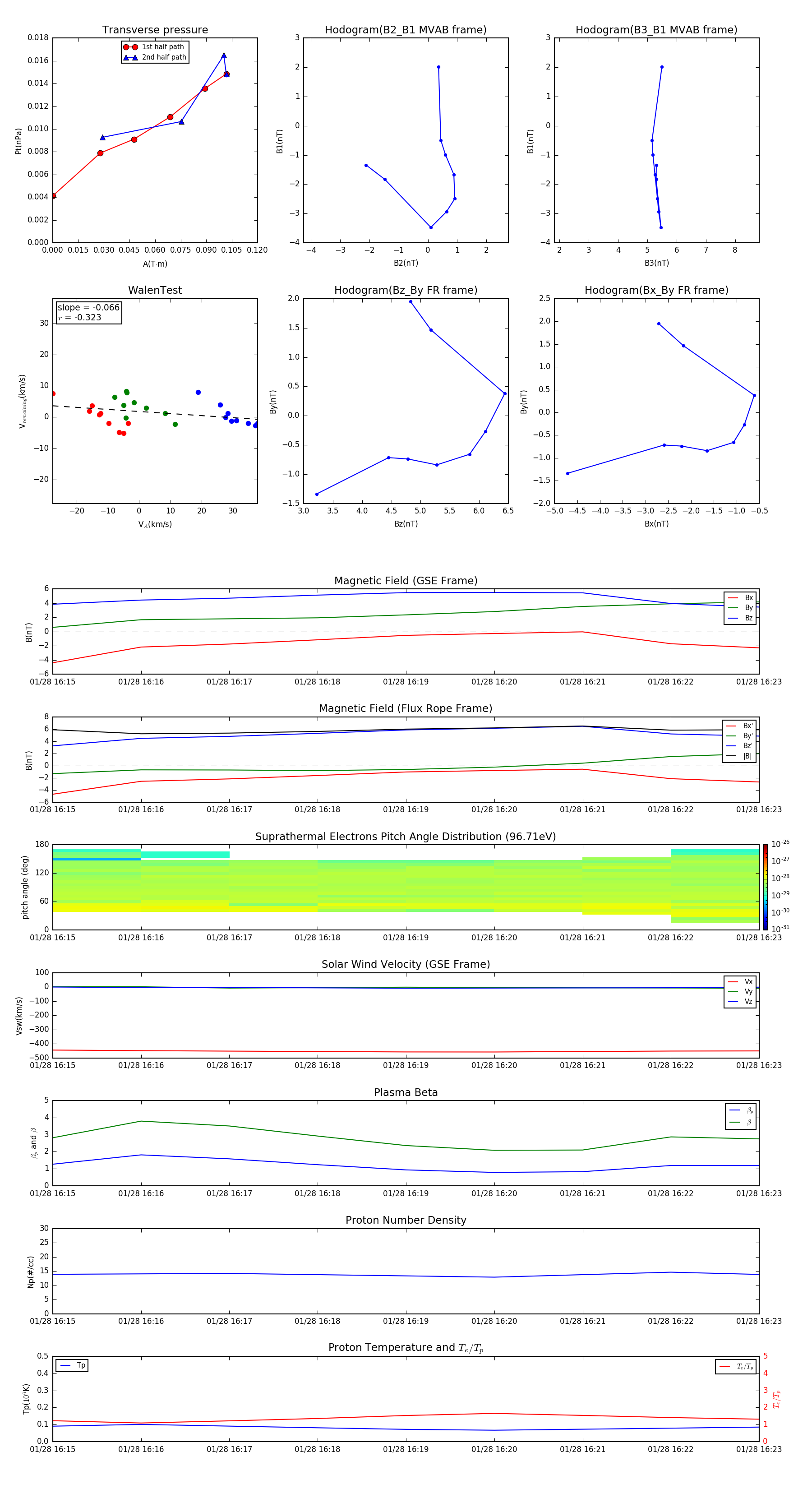The width and height of the screenshot is (812, 1489).
Task: Click the VA(km/s) x-axis label
Action: (155, 524)
